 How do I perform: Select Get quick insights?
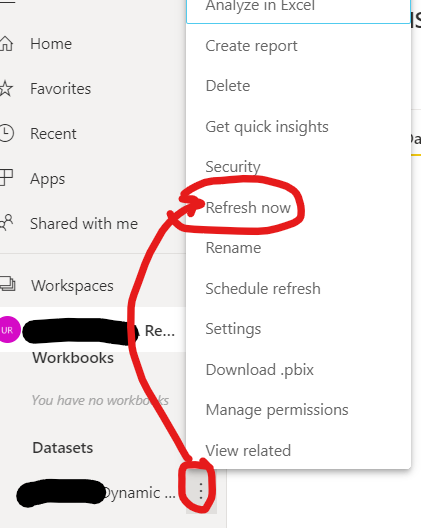(x=267, y=127)
